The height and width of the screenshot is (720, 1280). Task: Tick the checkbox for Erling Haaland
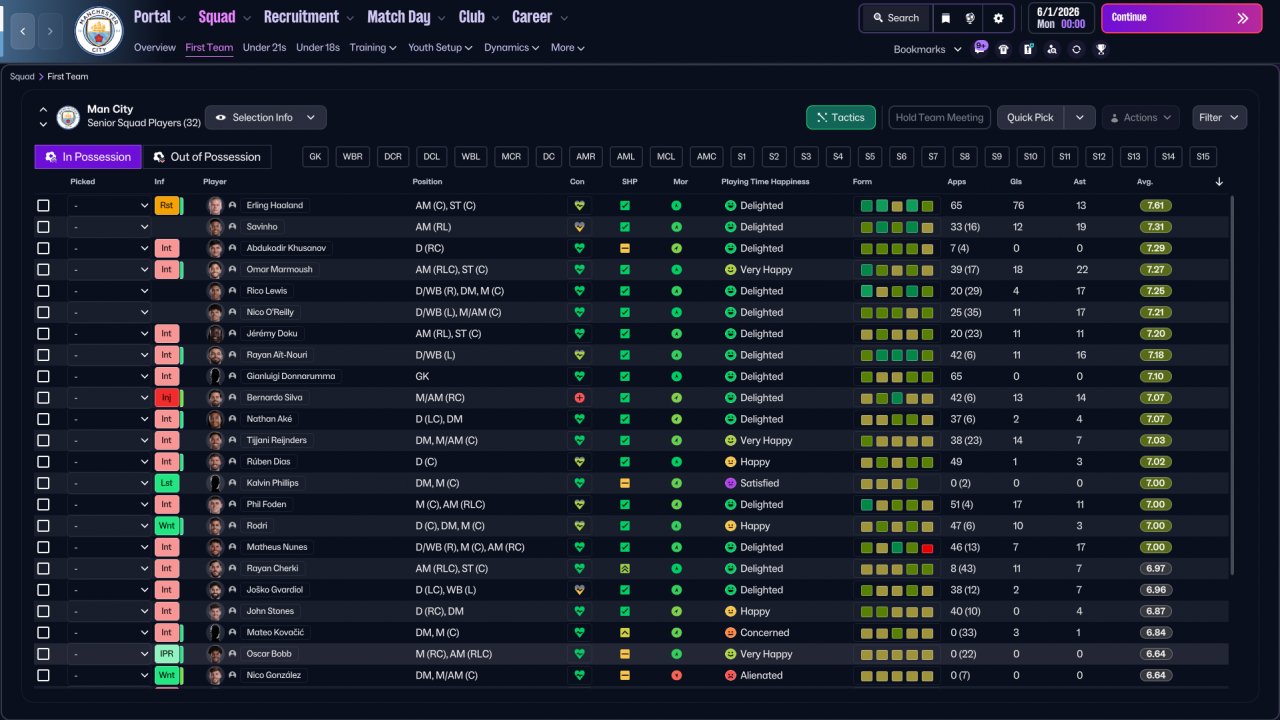tap(43, 205)
